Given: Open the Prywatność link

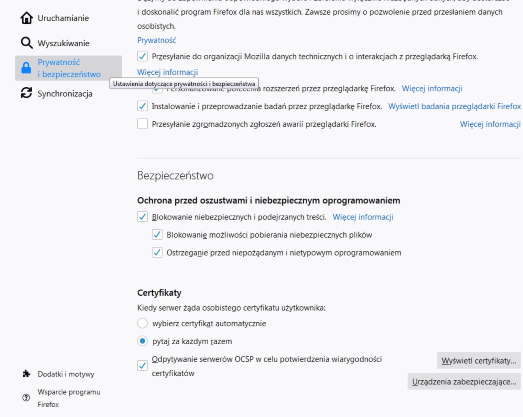Looking at the screenshot, I should (156, 40).
